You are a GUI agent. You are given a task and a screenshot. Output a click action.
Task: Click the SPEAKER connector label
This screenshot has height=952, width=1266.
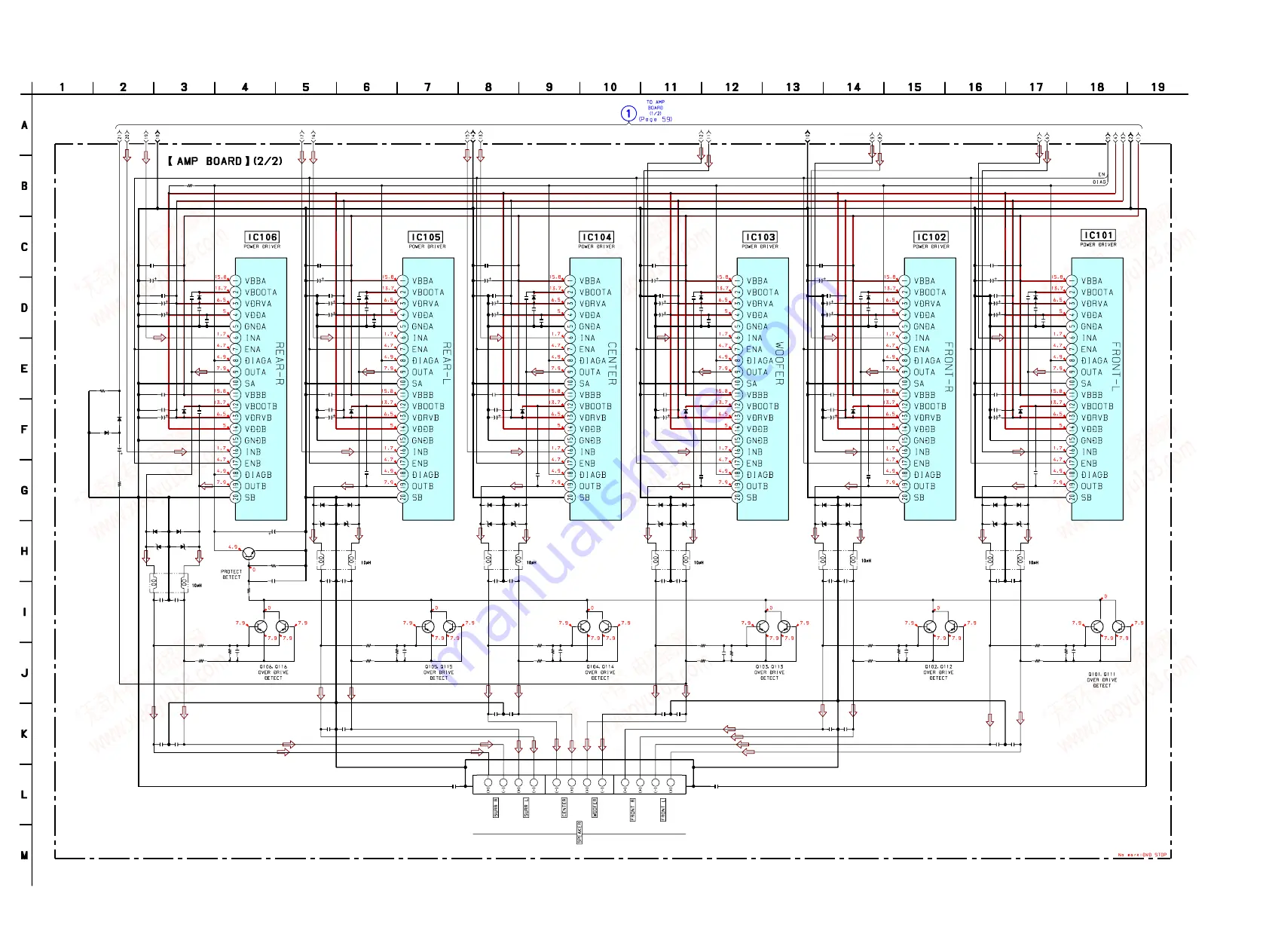point(579,832)
